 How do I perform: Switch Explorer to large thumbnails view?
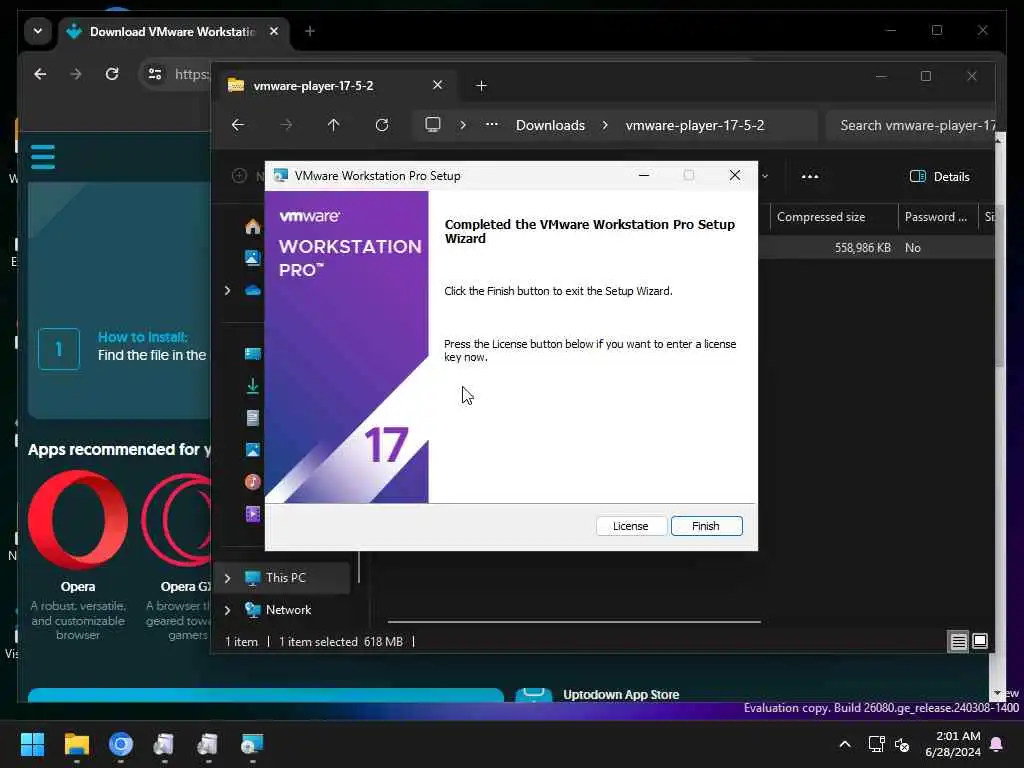(980, 641)
